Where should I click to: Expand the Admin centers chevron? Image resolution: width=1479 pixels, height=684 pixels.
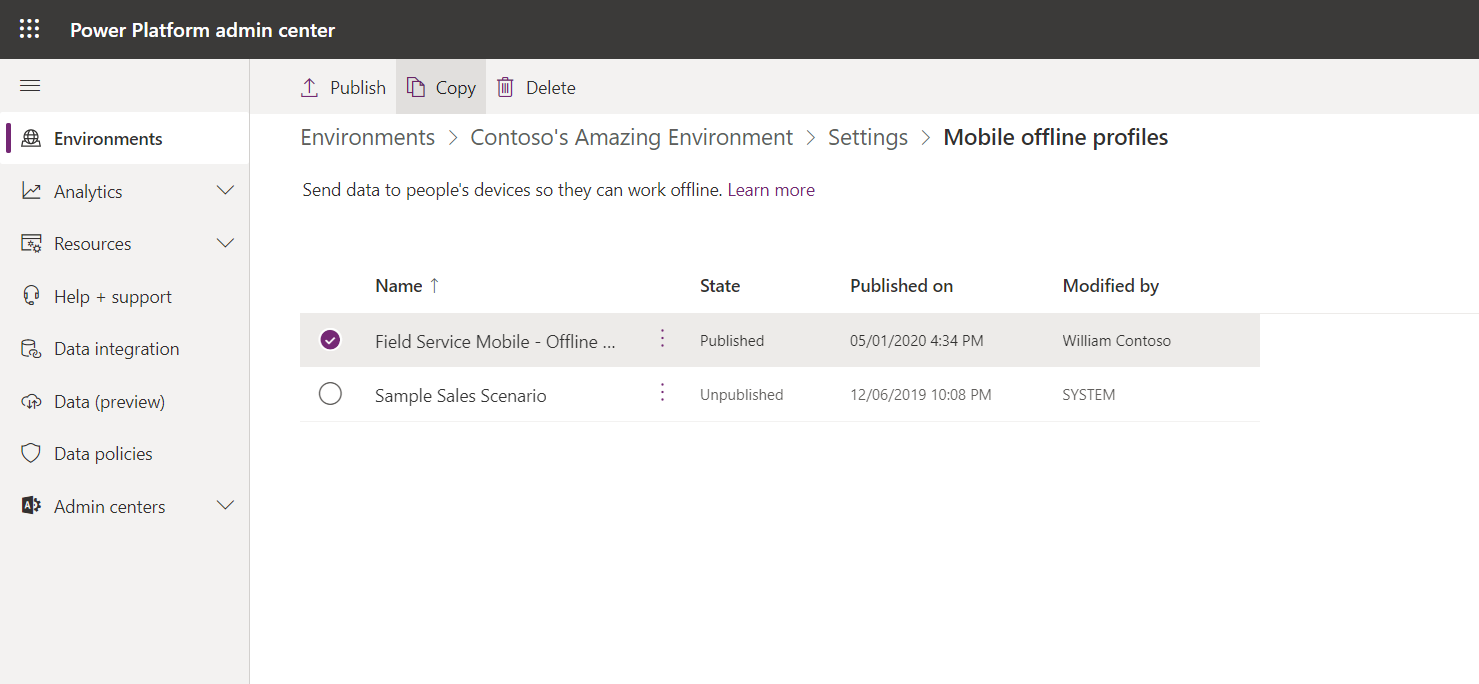[226, 505]
